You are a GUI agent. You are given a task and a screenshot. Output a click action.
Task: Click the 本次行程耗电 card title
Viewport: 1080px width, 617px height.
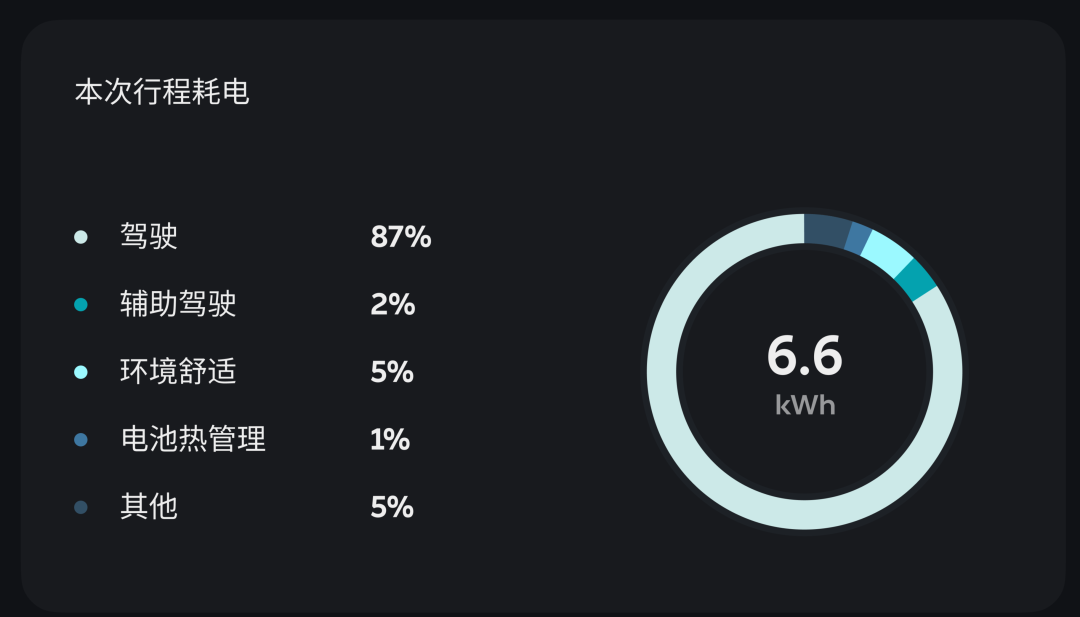click(162, 93)
